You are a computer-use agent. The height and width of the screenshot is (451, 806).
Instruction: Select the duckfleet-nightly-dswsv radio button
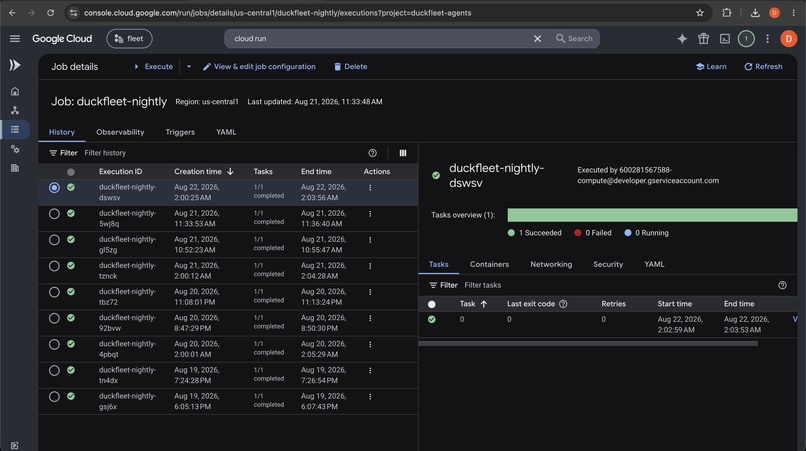pos(54,188)
